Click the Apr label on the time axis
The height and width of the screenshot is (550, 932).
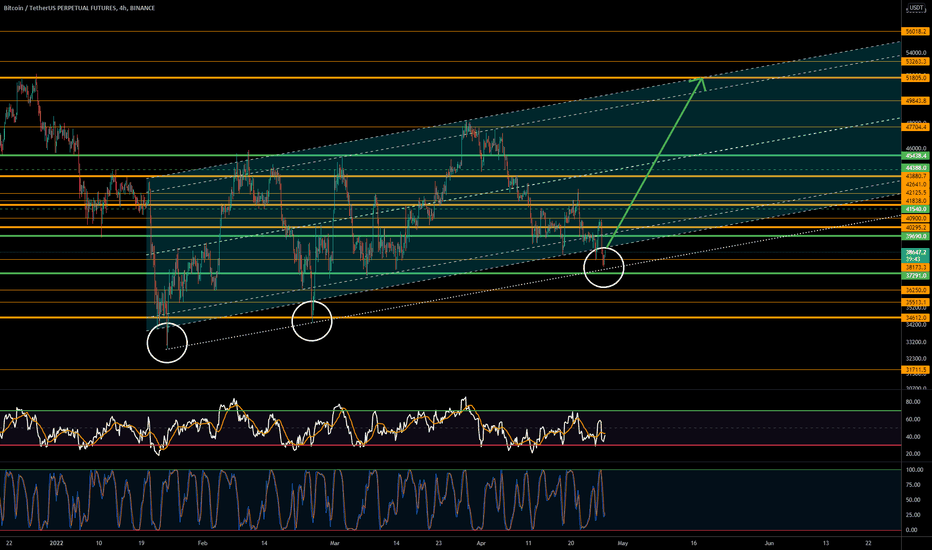[481, 543]
